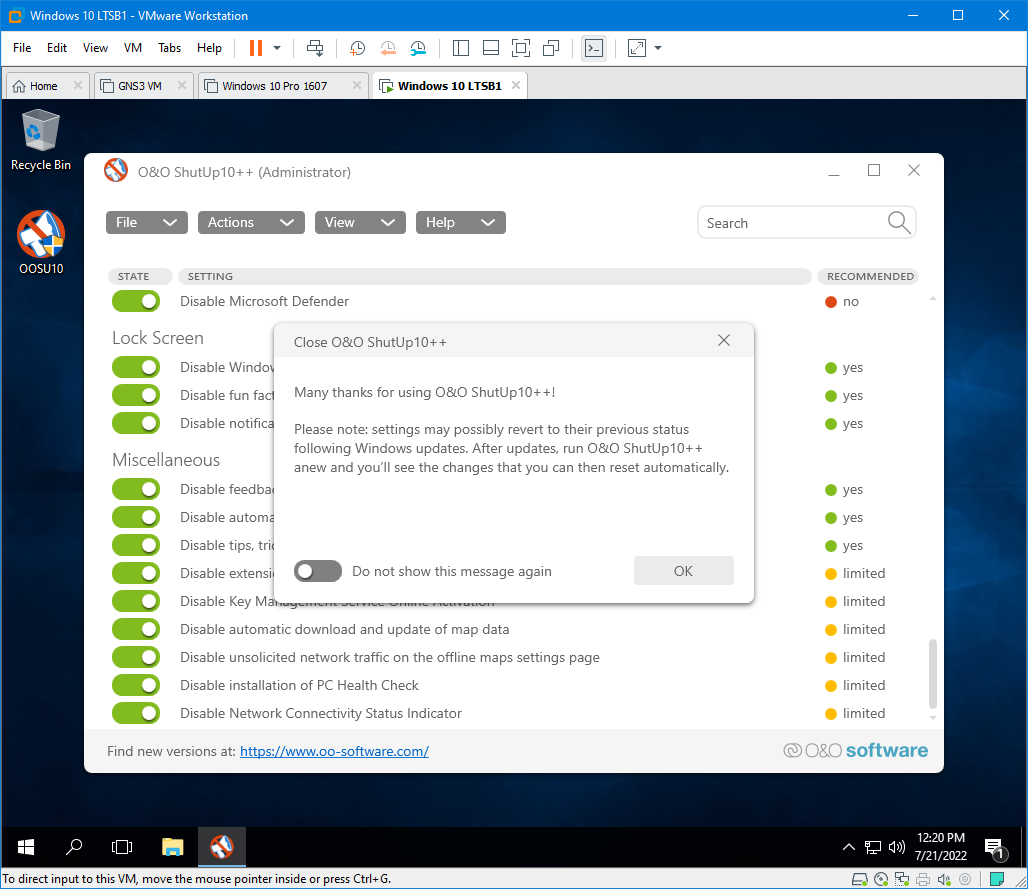Open Task View from the taskbar

122,847
